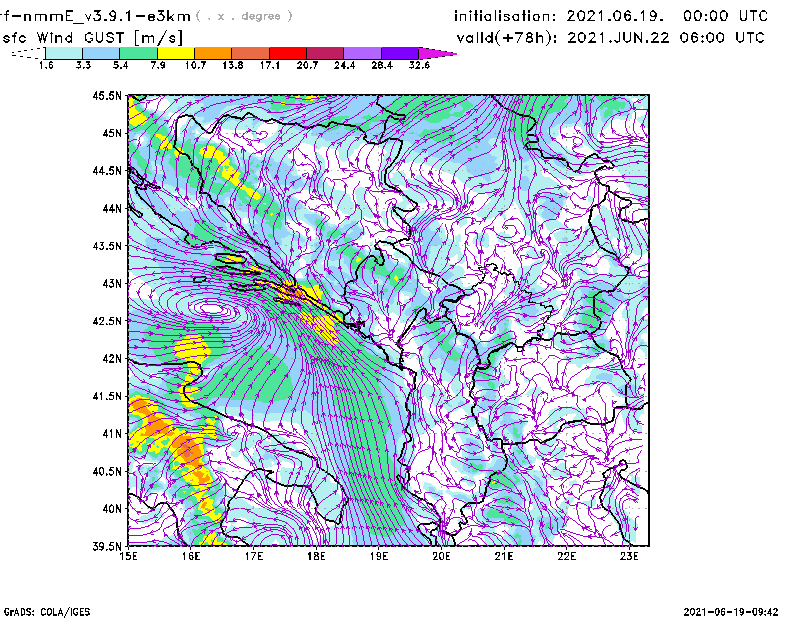The height and width of the screenshot is (618, 800).
Task: Click the legend value 1.6
Action: [46, 65]
